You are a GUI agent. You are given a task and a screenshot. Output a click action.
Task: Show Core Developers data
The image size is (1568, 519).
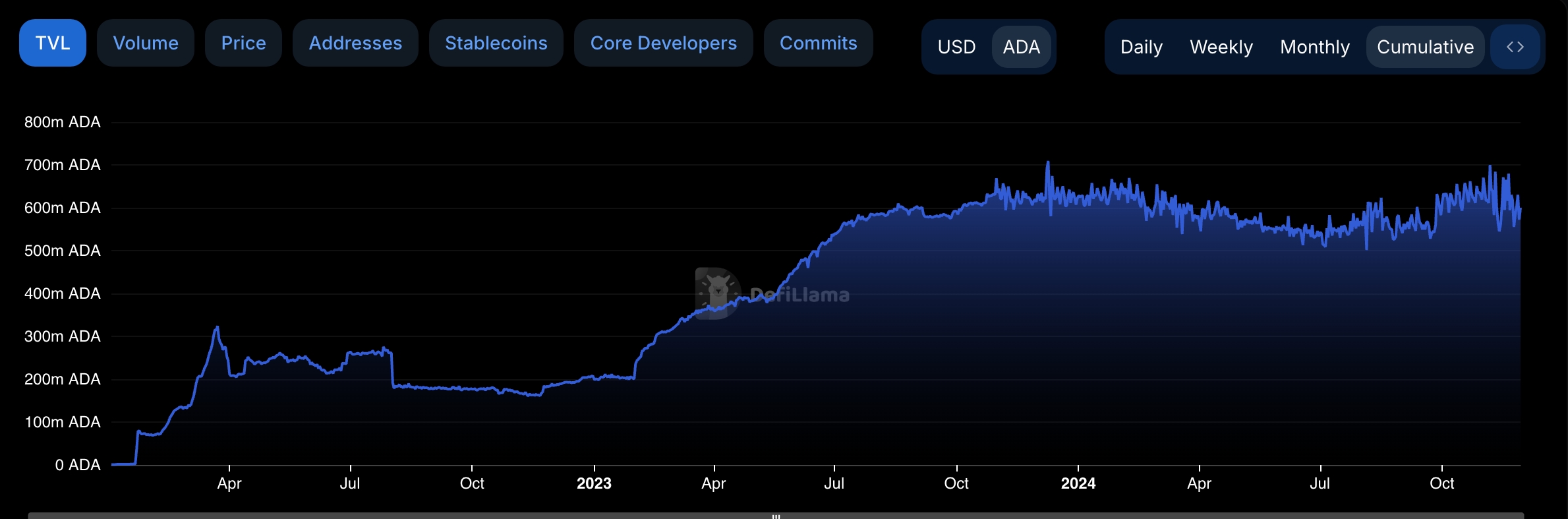[664, 43]
